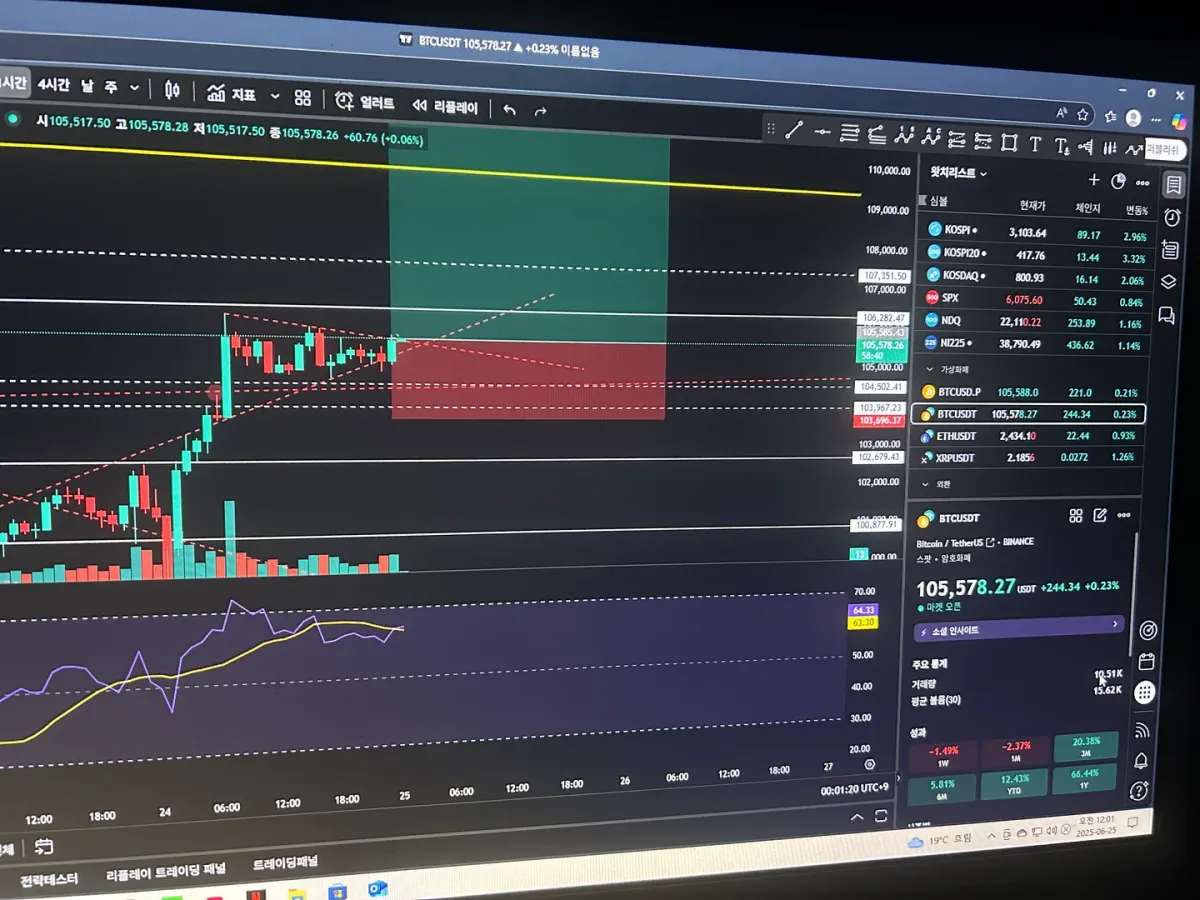Toggle the watchlist sidebar panel icon
The image size is (1200, 900).
click(1174, 185)
